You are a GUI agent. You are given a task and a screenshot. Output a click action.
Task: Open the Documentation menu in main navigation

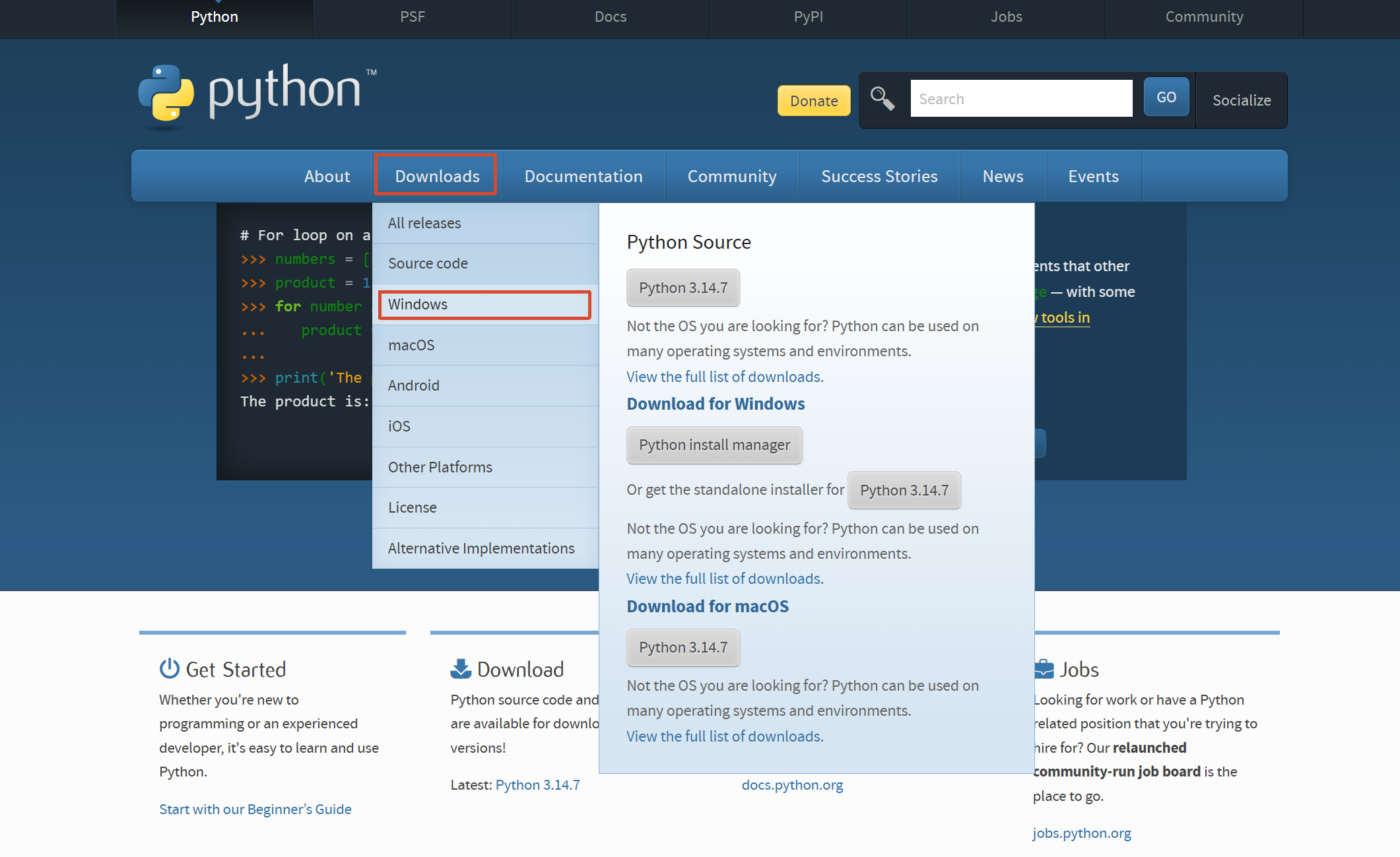pyautogui.click(x=583, y=176)
